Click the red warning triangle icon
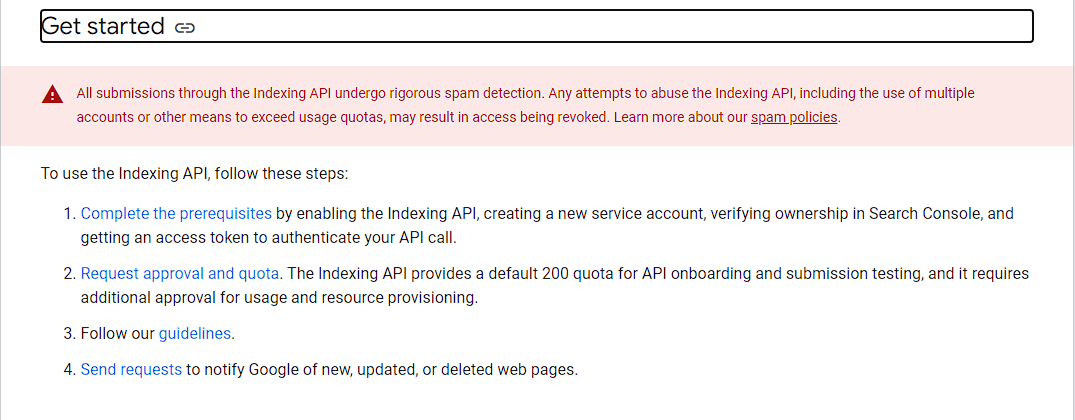The height and width of the screenshot is (420, 1075). 52,95
